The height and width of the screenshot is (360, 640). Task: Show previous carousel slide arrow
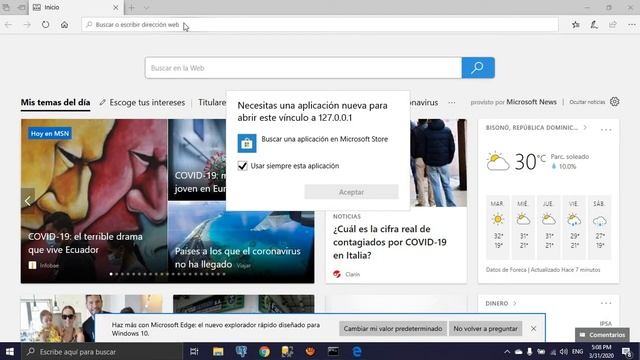tap(28, 201)
